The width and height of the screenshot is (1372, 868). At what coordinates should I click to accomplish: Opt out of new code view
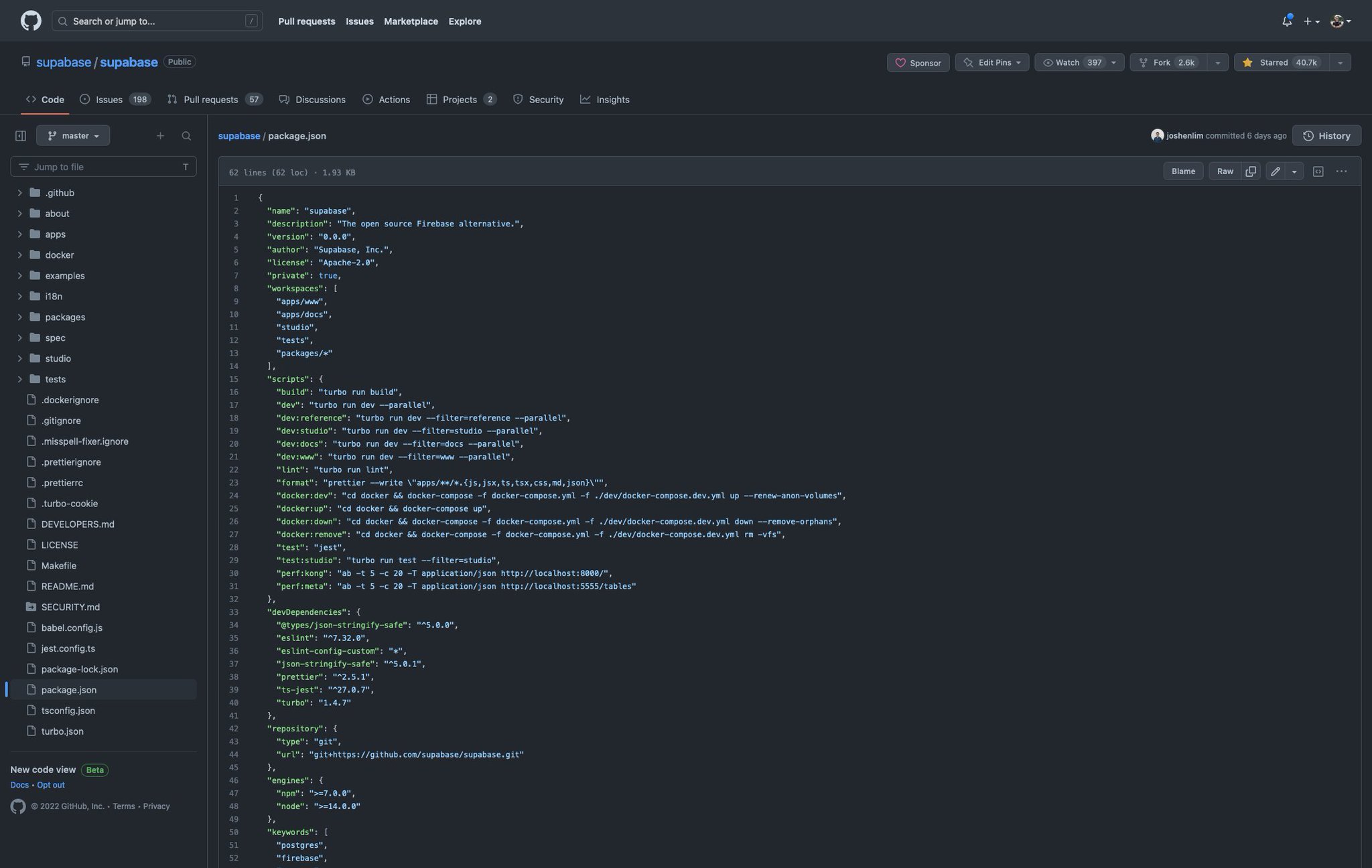tap(51, 785)
